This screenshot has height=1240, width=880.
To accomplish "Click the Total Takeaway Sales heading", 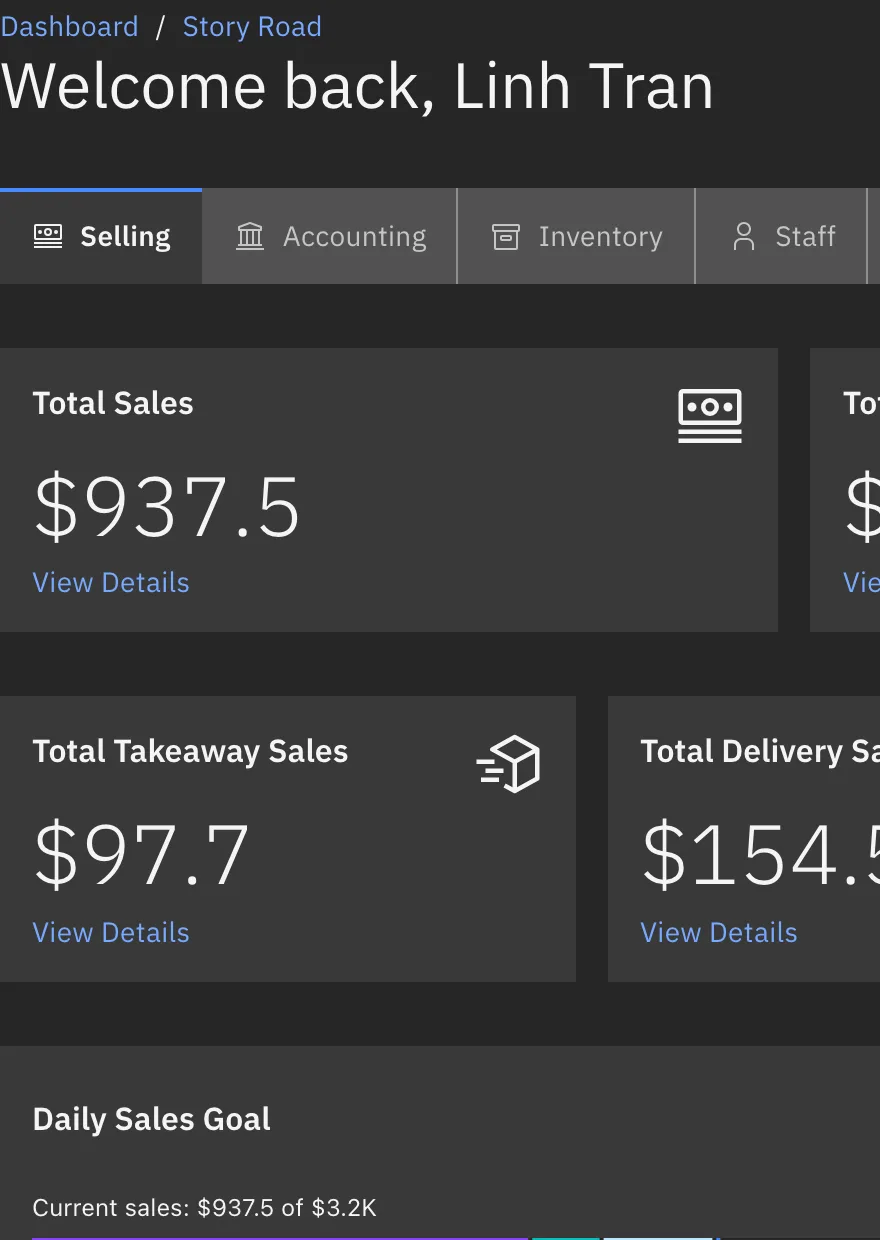I will [190, 752].
